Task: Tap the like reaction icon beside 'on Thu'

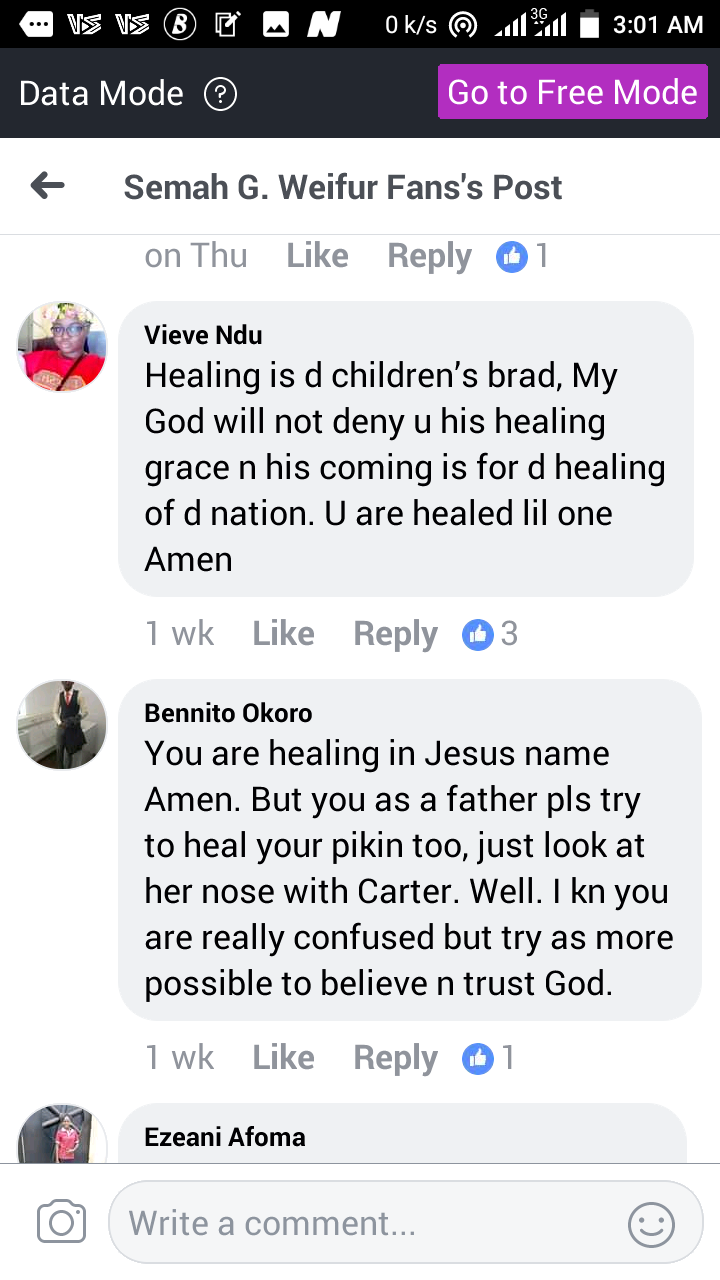Action: click(512, 257)
